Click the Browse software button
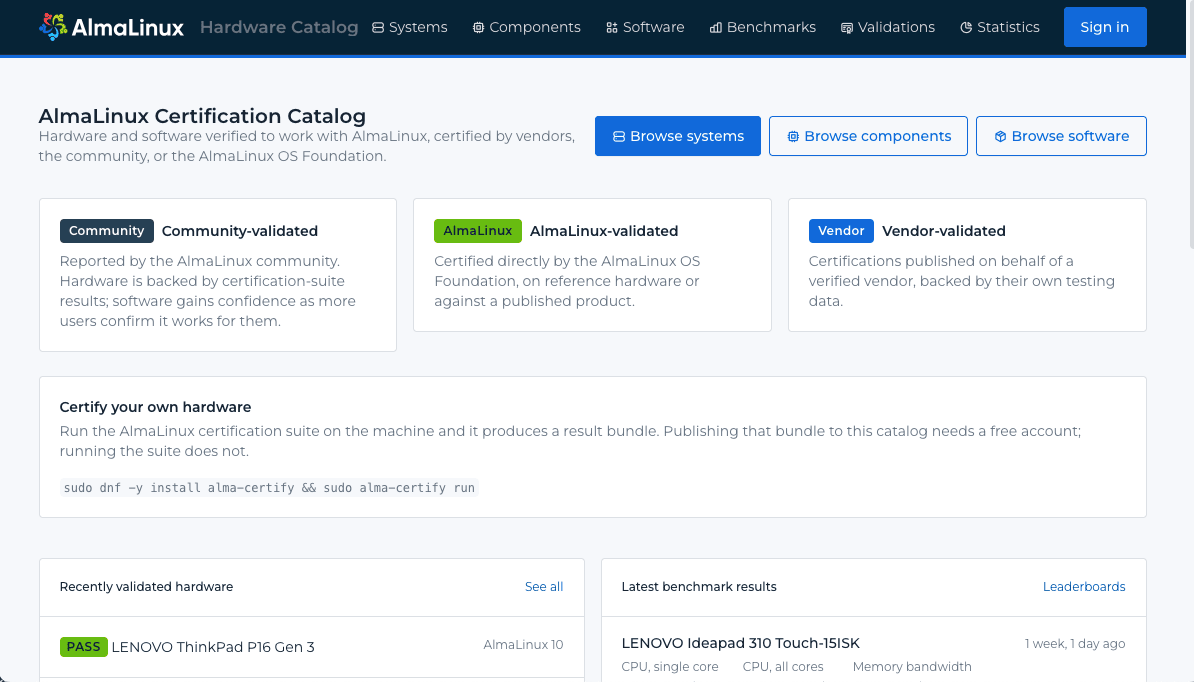The width and height of the screenshot is (1194, 682). [x=1062, y=136]
